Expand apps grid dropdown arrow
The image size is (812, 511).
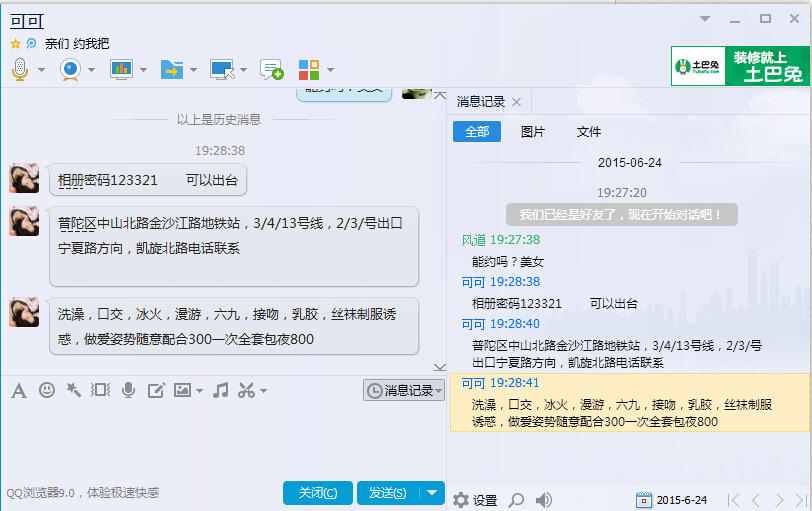(x=330, y=69)
